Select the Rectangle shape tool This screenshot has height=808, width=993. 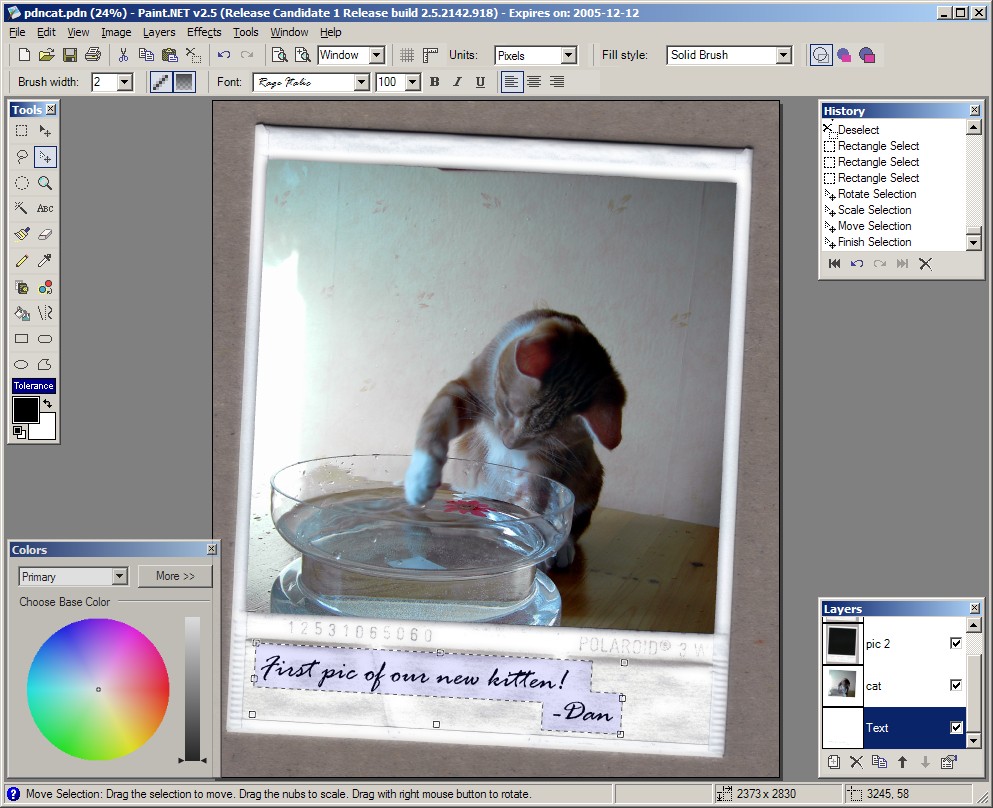(22, 339)
